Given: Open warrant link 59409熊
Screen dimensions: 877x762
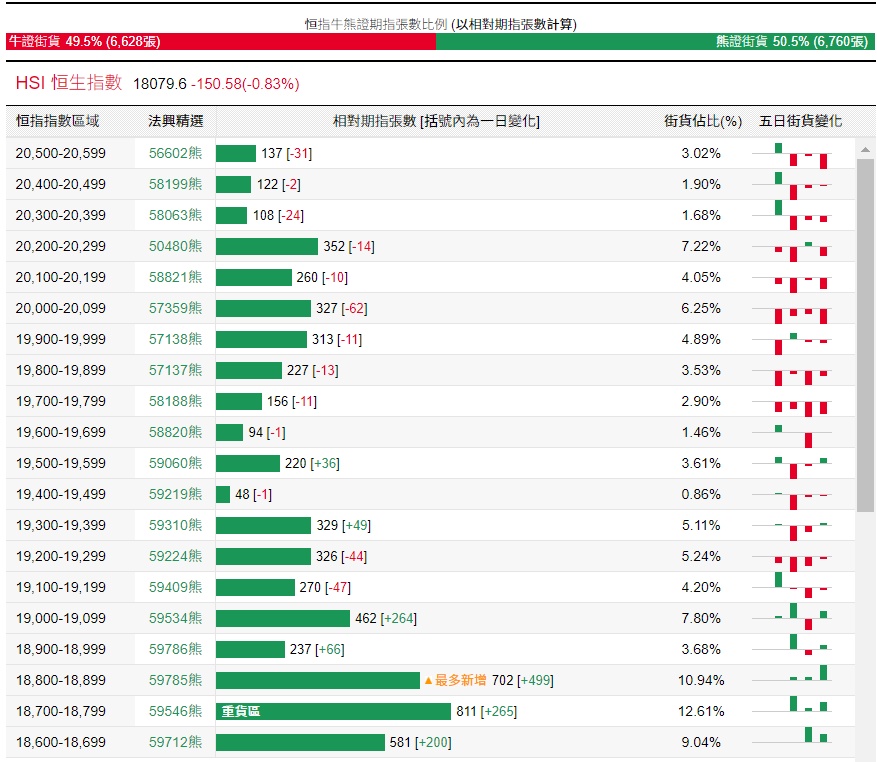Looking at the screenshot, I should [175, 587].
